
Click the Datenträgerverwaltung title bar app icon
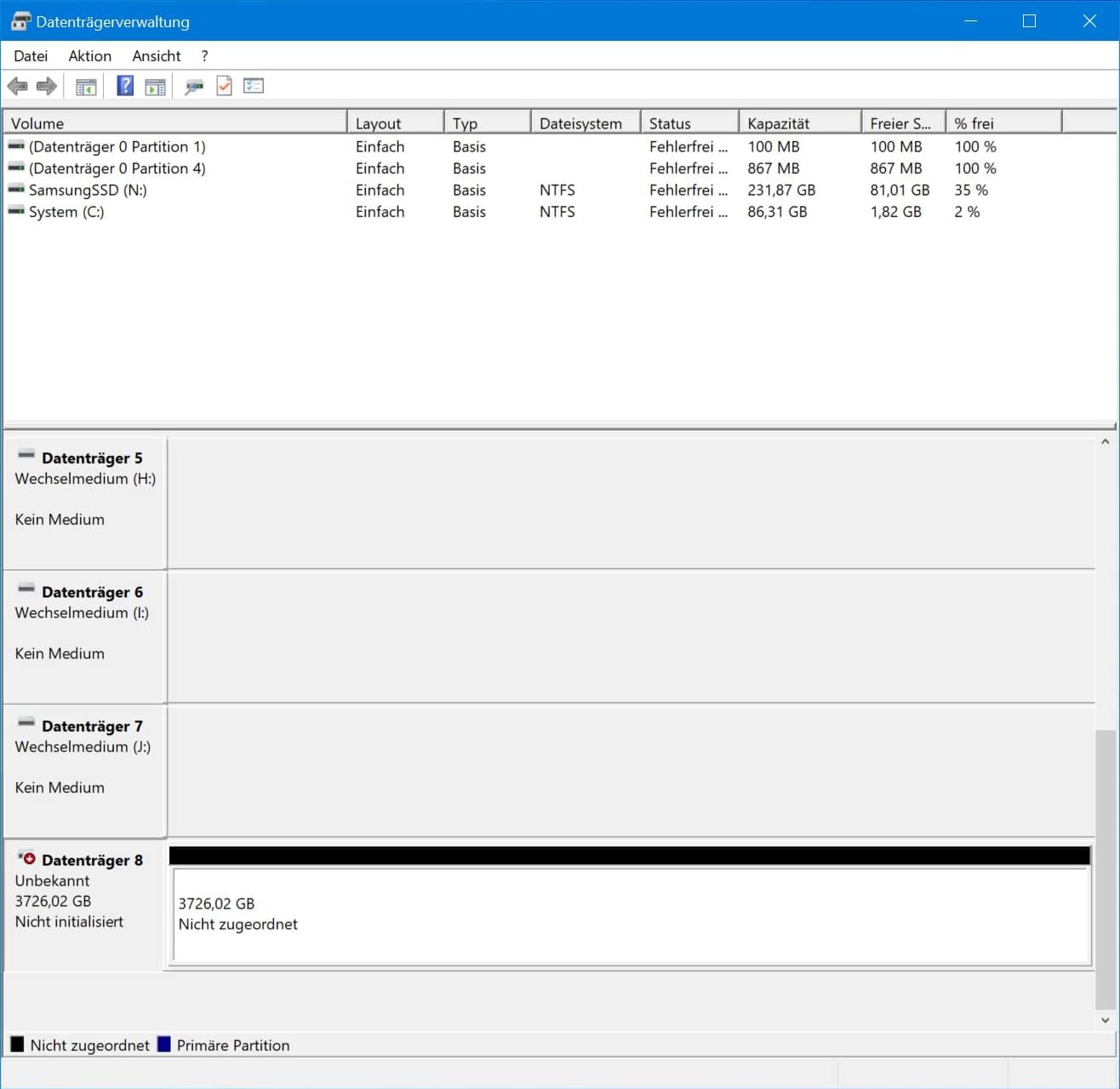20,21
